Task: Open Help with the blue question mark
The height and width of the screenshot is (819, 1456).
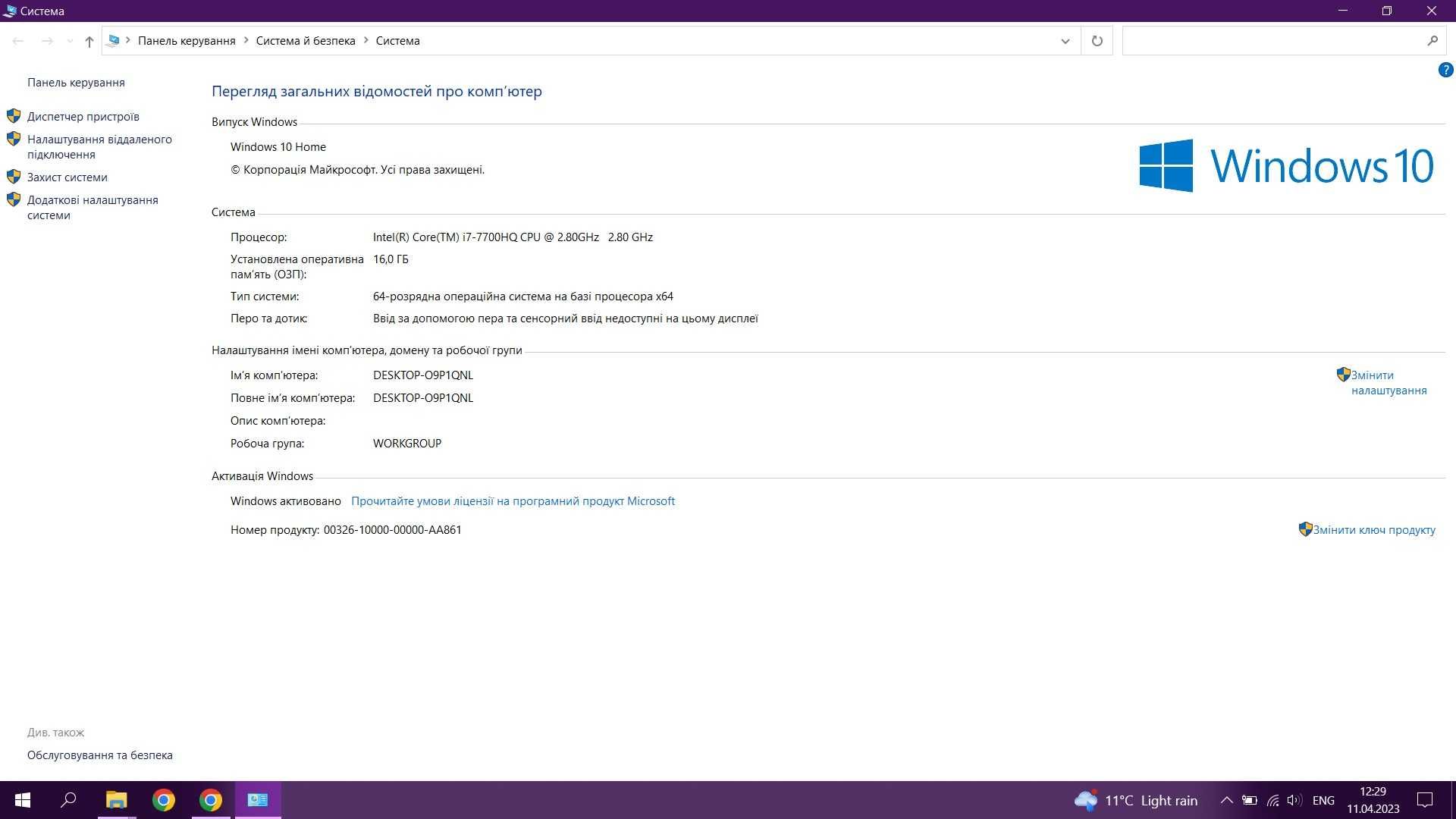Action: (x=1445, y=70)
